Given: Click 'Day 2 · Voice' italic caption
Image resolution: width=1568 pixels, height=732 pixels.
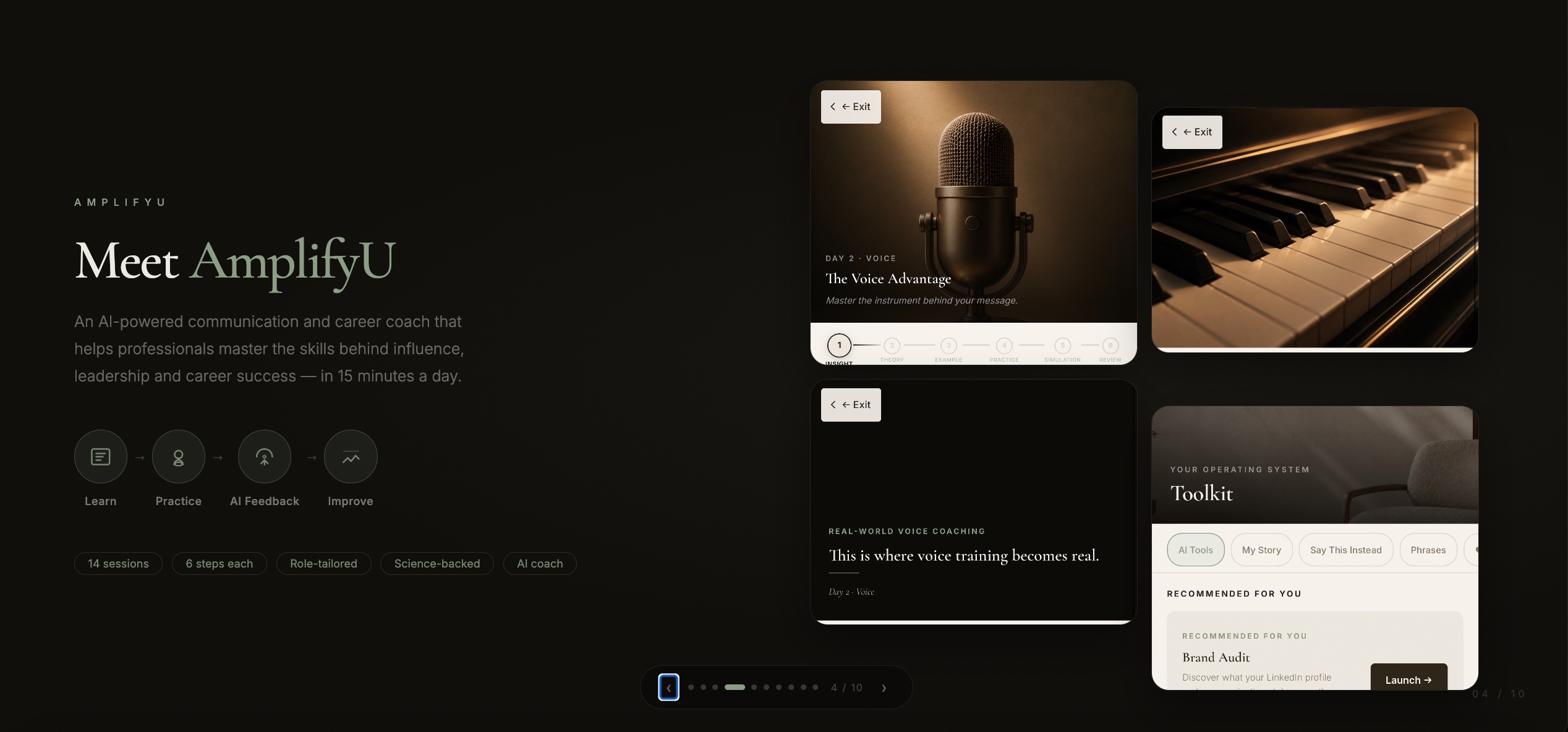Looking at the screenshot, I should (851, 592).
